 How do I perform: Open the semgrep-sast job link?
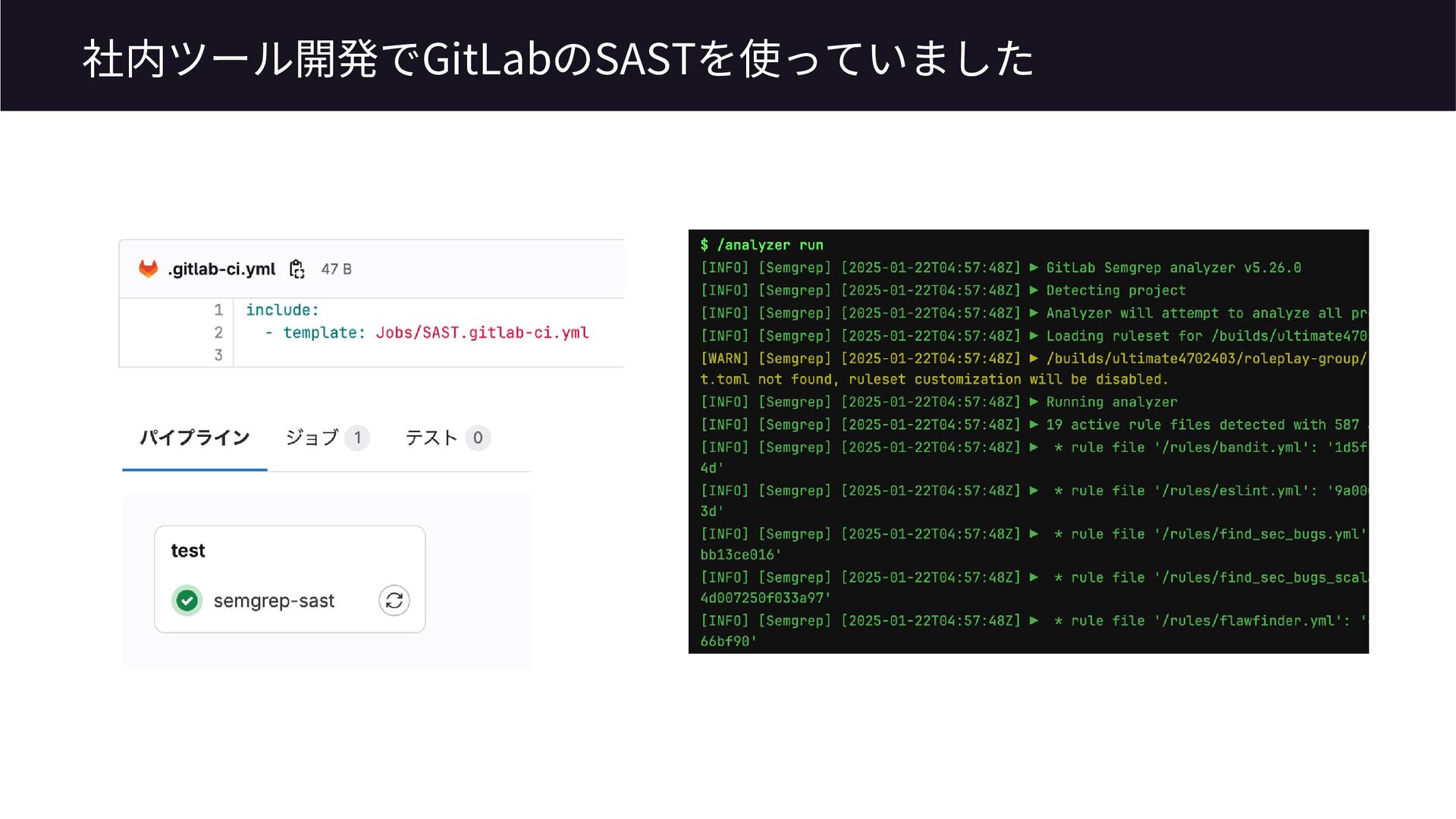274,601
